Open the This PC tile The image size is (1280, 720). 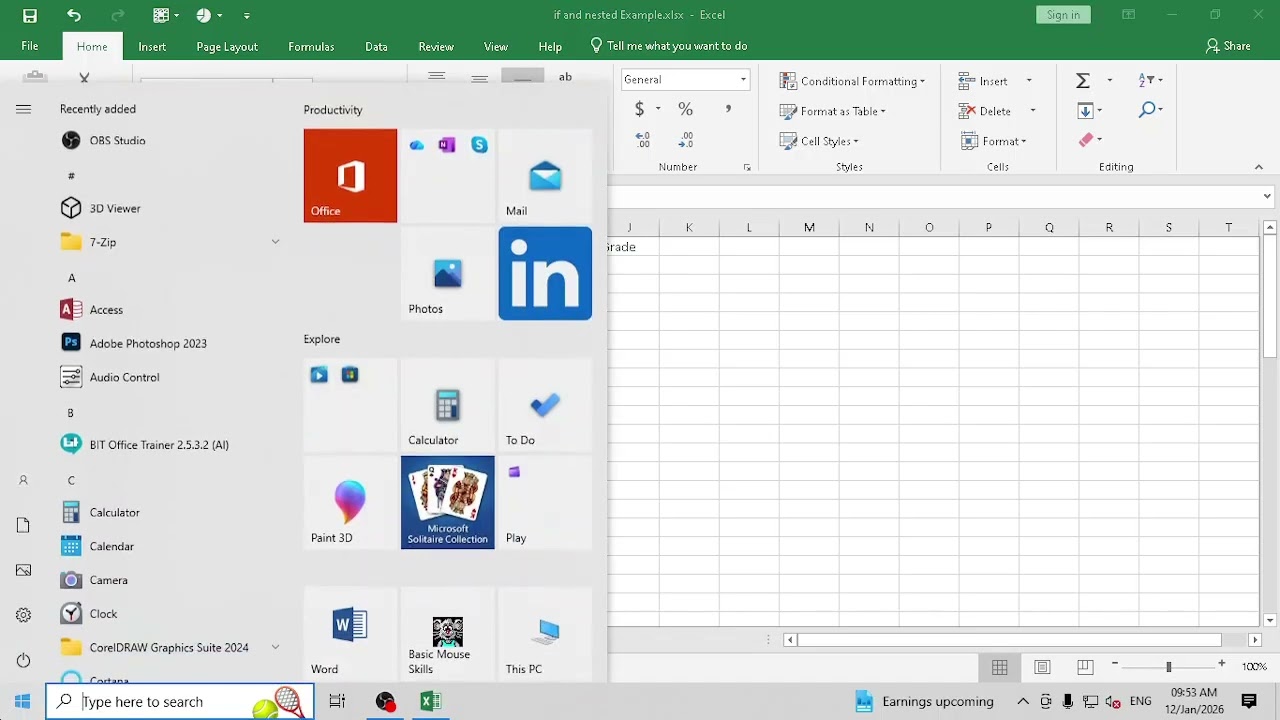pyautogui.click(x=545, y=634)
